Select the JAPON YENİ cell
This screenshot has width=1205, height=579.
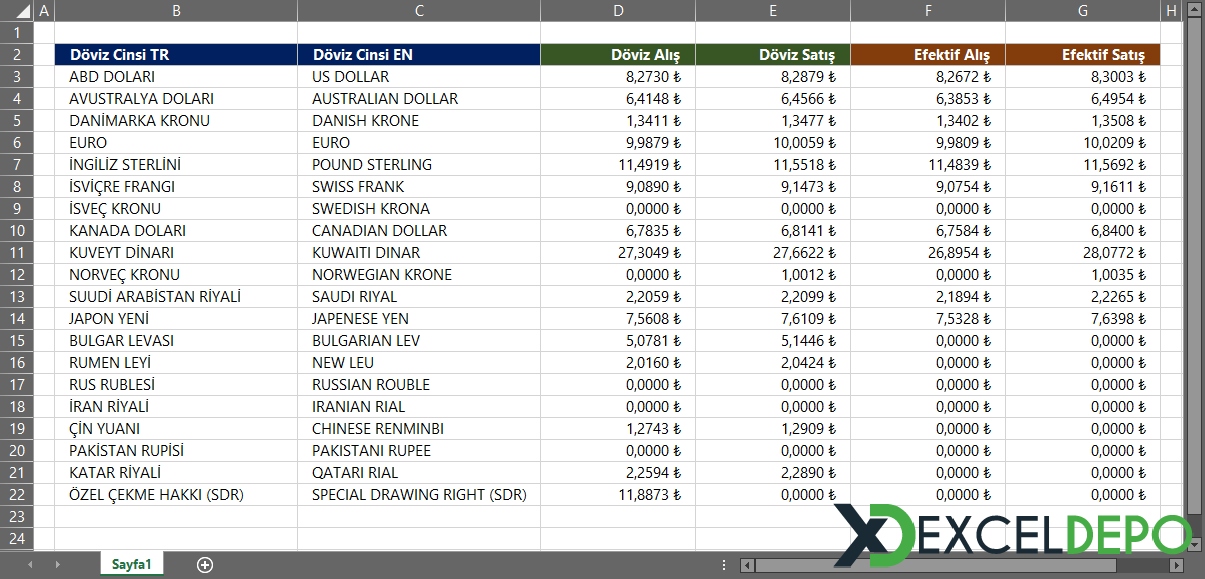(176, 319)
